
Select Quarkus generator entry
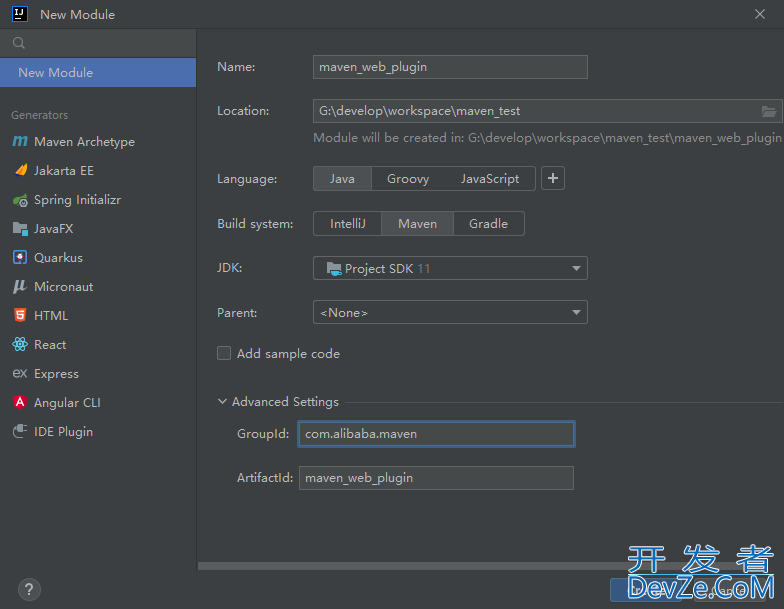point(98,258)
